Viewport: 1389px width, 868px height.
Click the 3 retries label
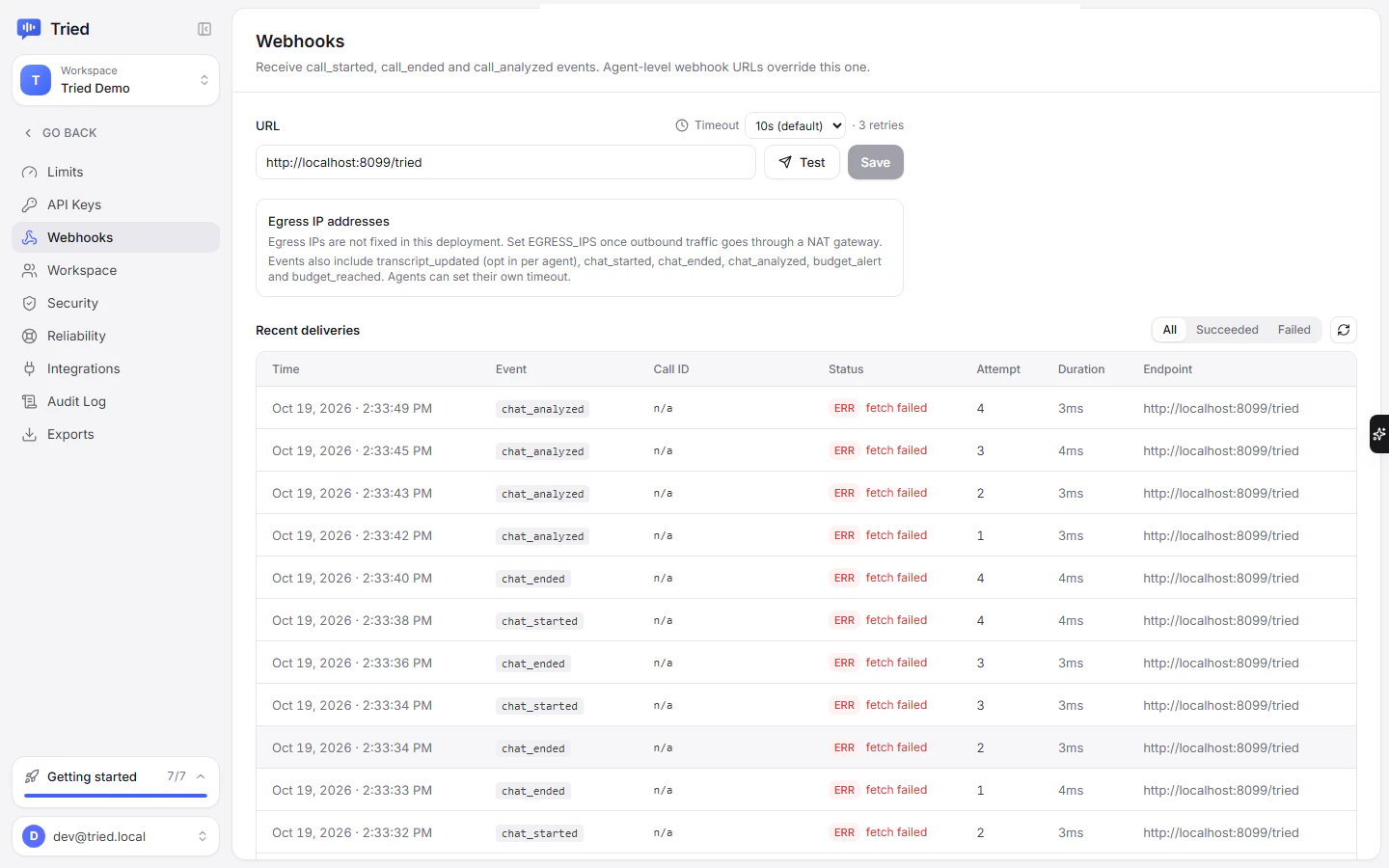pyautogui.click(x=881, y=125)
